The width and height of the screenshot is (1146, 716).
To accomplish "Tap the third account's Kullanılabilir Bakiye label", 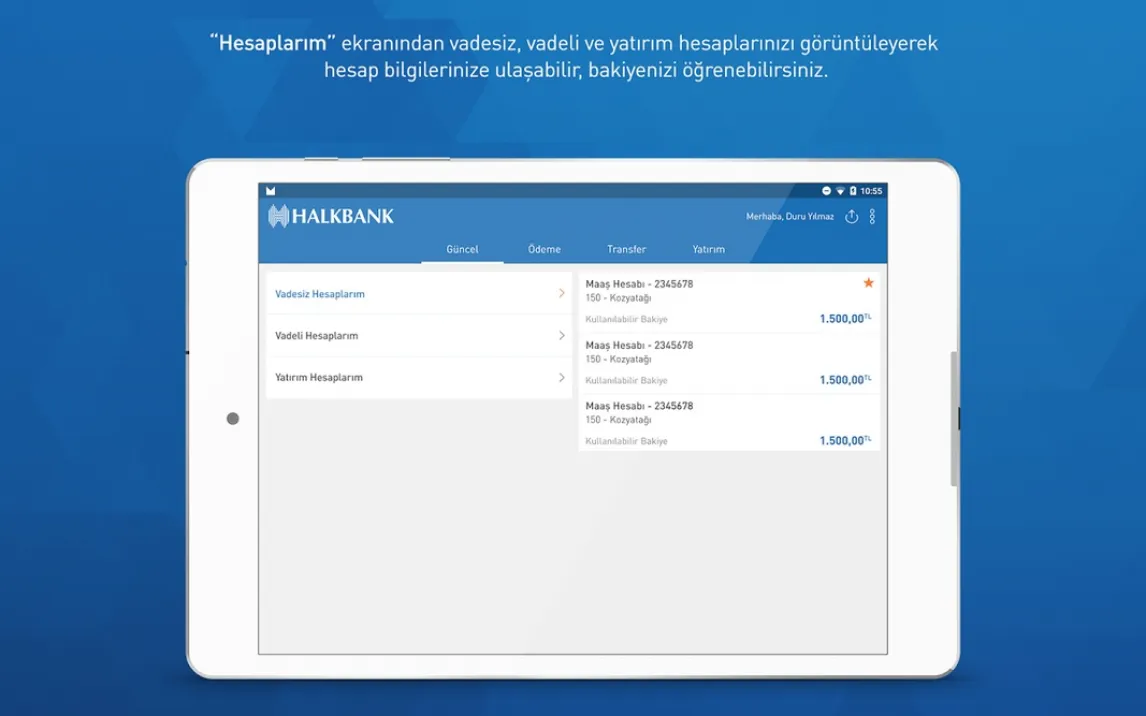I will click(626, 441).
